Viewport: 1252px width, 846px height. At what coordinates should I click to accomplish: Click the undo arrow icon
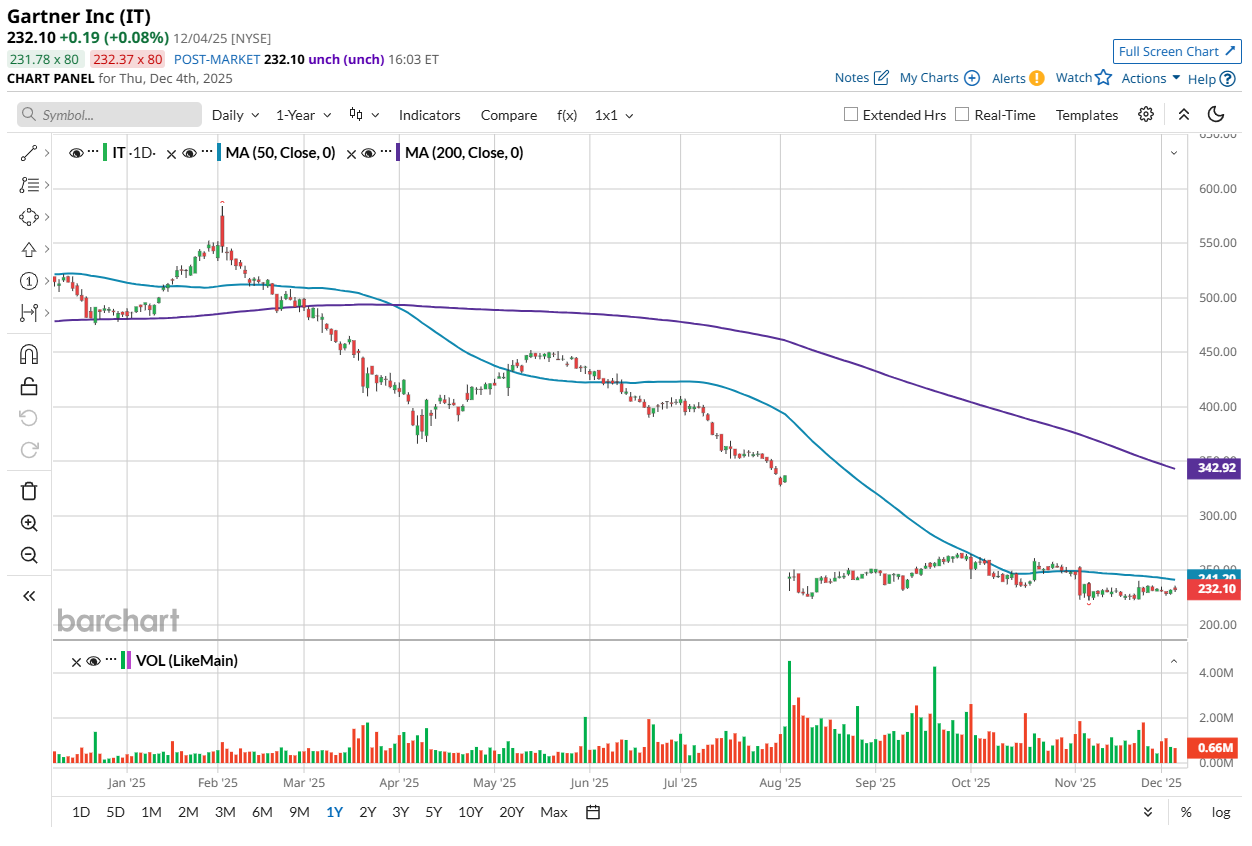pyautogui.click(x=28, y=418)
